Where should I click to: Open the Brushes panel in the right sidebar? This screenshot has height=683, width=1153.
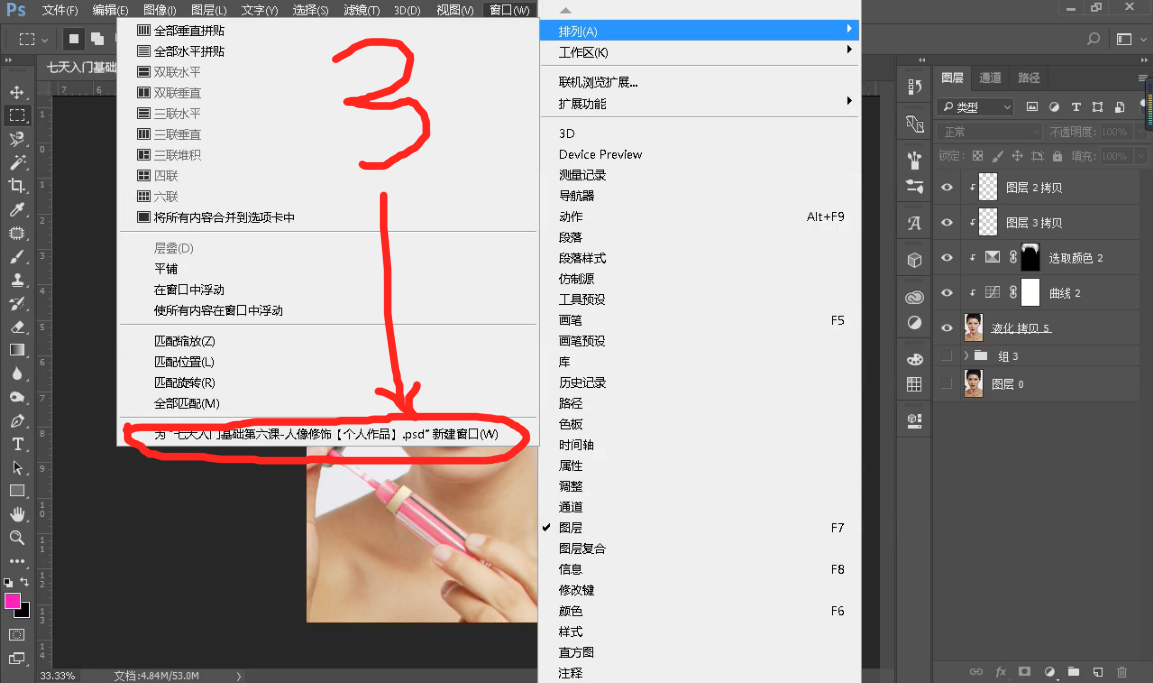[x=913, y=160]
